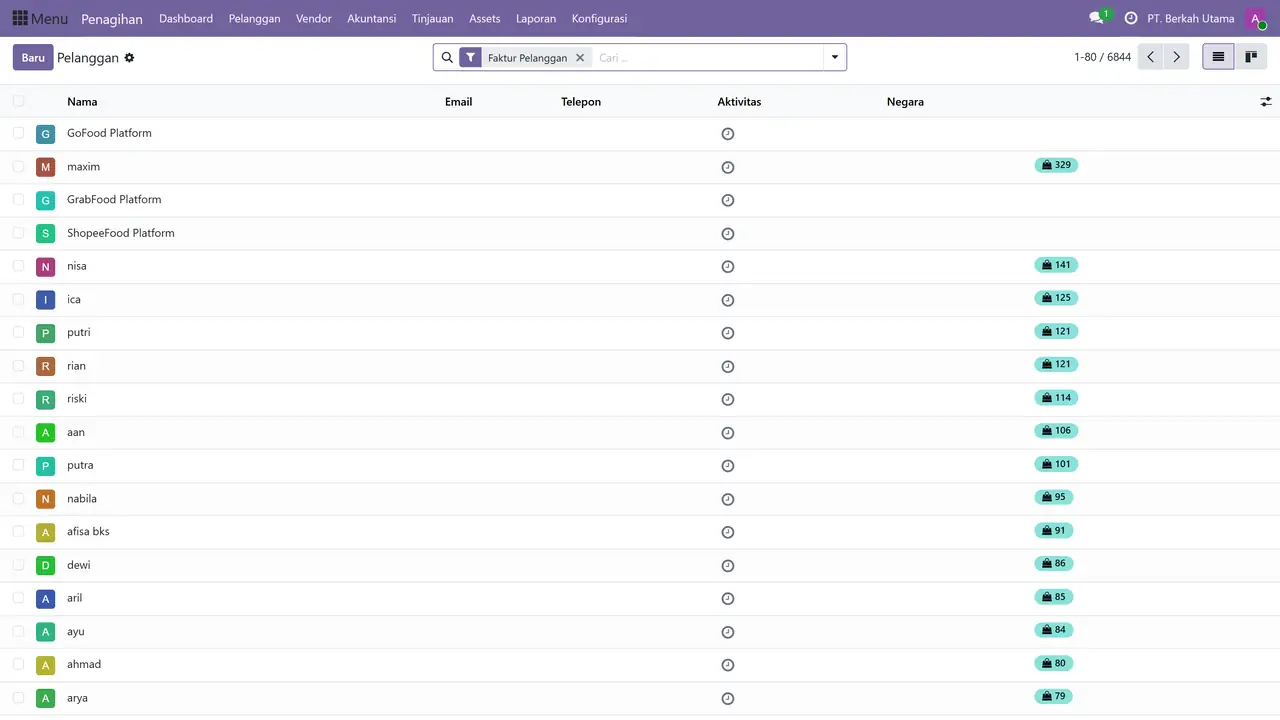This screenshot has width=1280, height=720.
Task: Remove the Faktur Pelanggan filter
Action: click(579, 58)
